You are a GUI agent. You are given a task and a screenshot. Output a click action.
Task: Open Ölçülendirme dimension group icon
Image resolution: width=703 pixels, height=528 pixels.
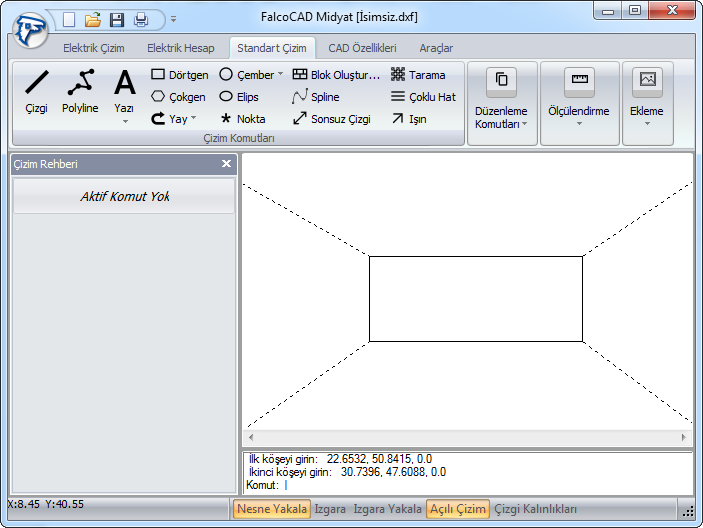click(x=579, y=82)
